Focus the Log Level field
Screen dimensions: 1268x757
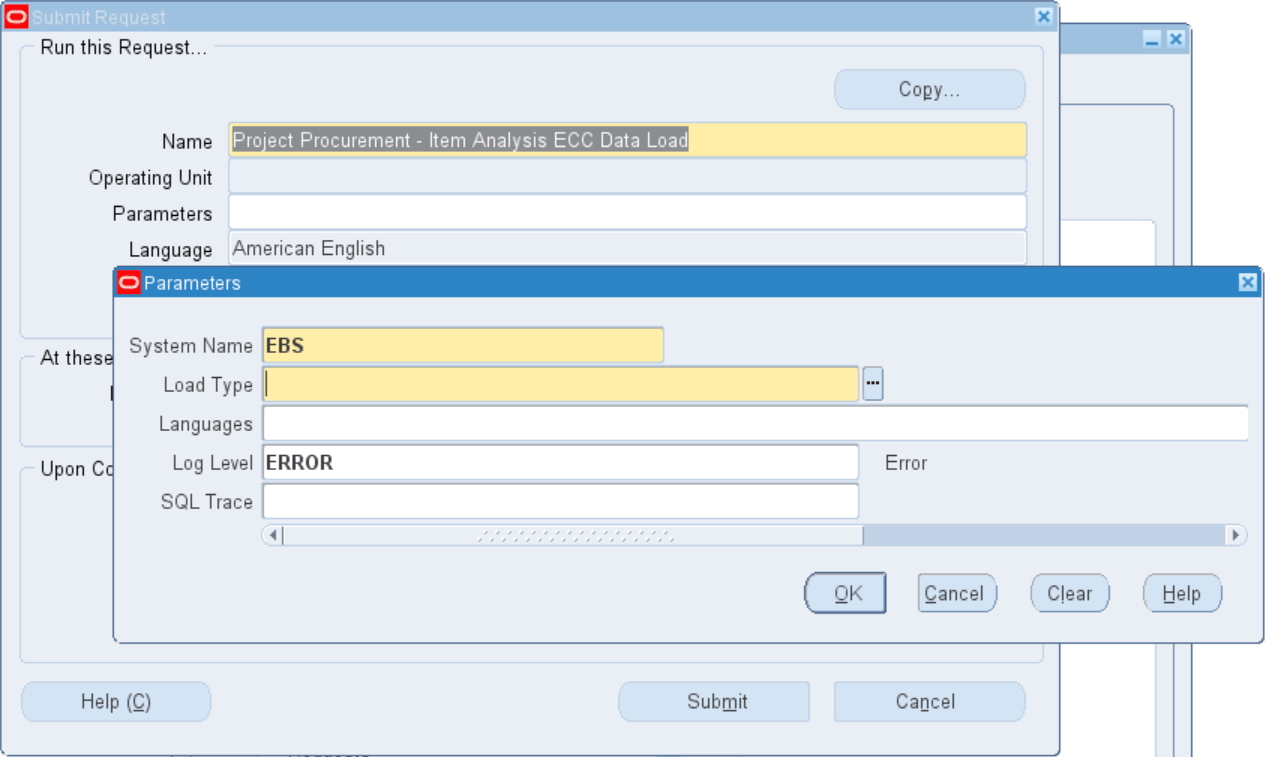[x=561, y=462]
